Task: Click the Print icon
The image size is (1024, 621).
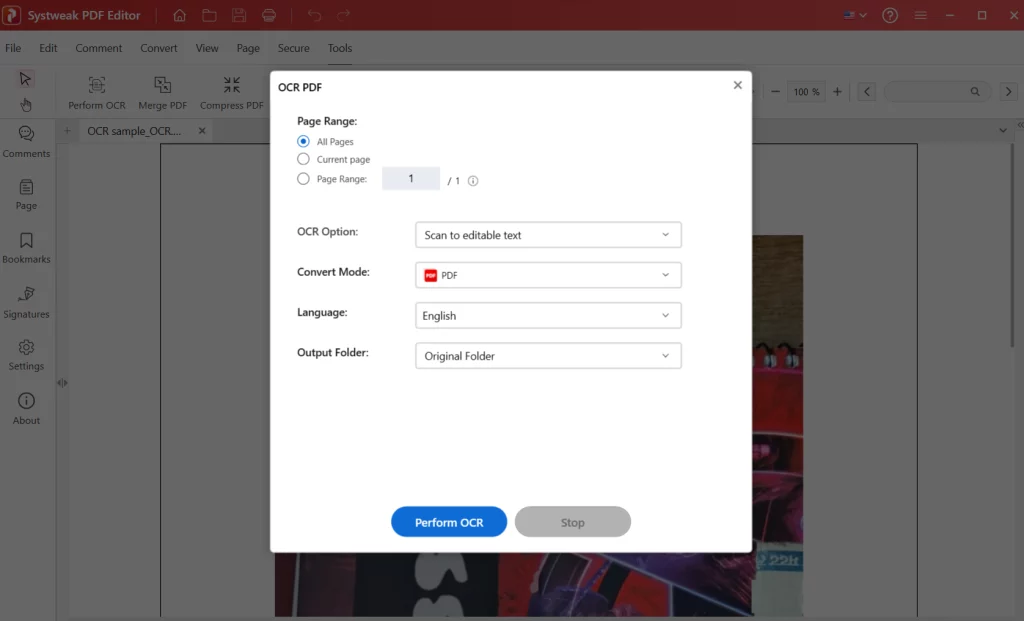Action: [269, 15]
